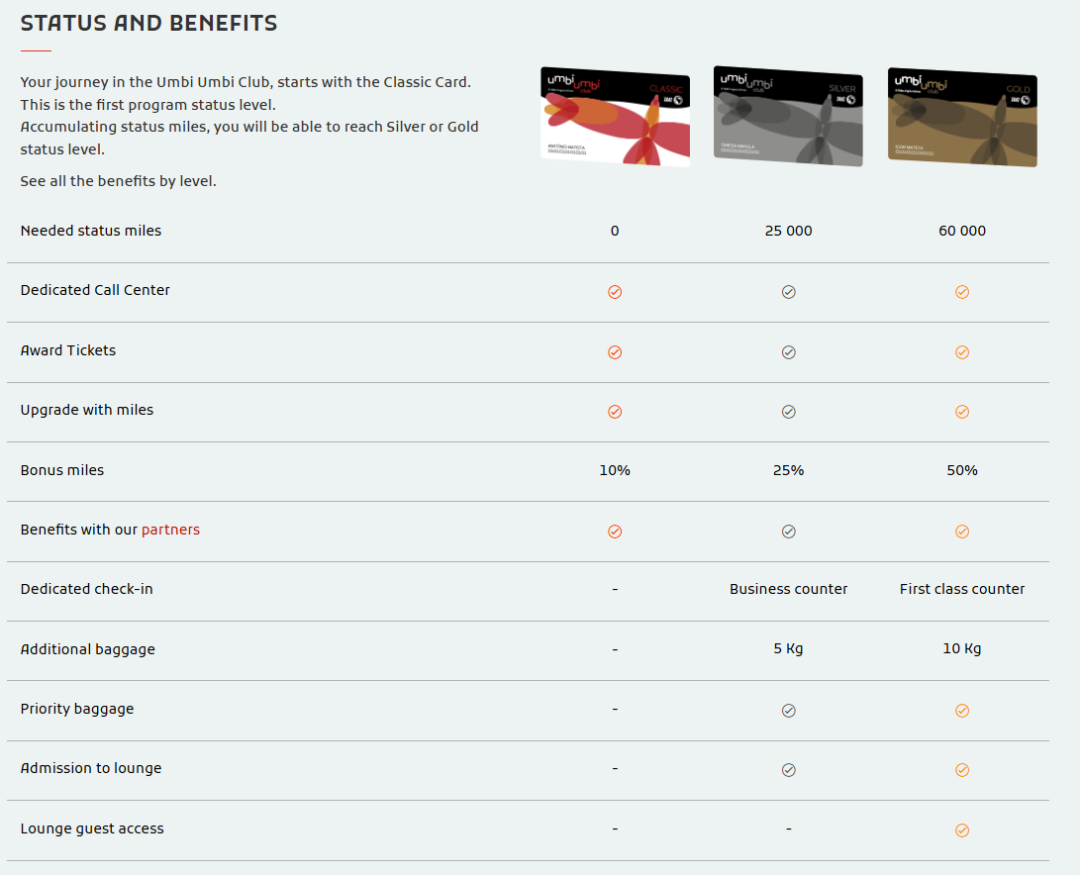The image size is (1080, 875).
Task: Select the Classic card image
Action: click(x=615, y=116)
